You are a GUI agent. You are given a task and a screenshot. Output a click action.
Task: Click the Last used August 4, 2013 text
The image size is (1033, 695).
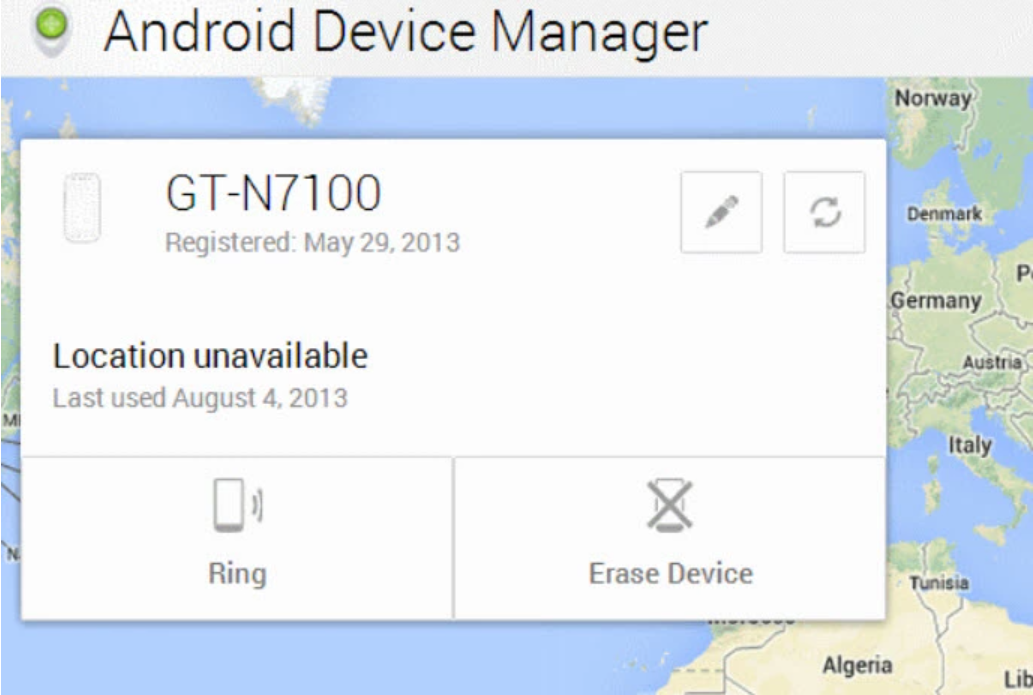(200, 398)
